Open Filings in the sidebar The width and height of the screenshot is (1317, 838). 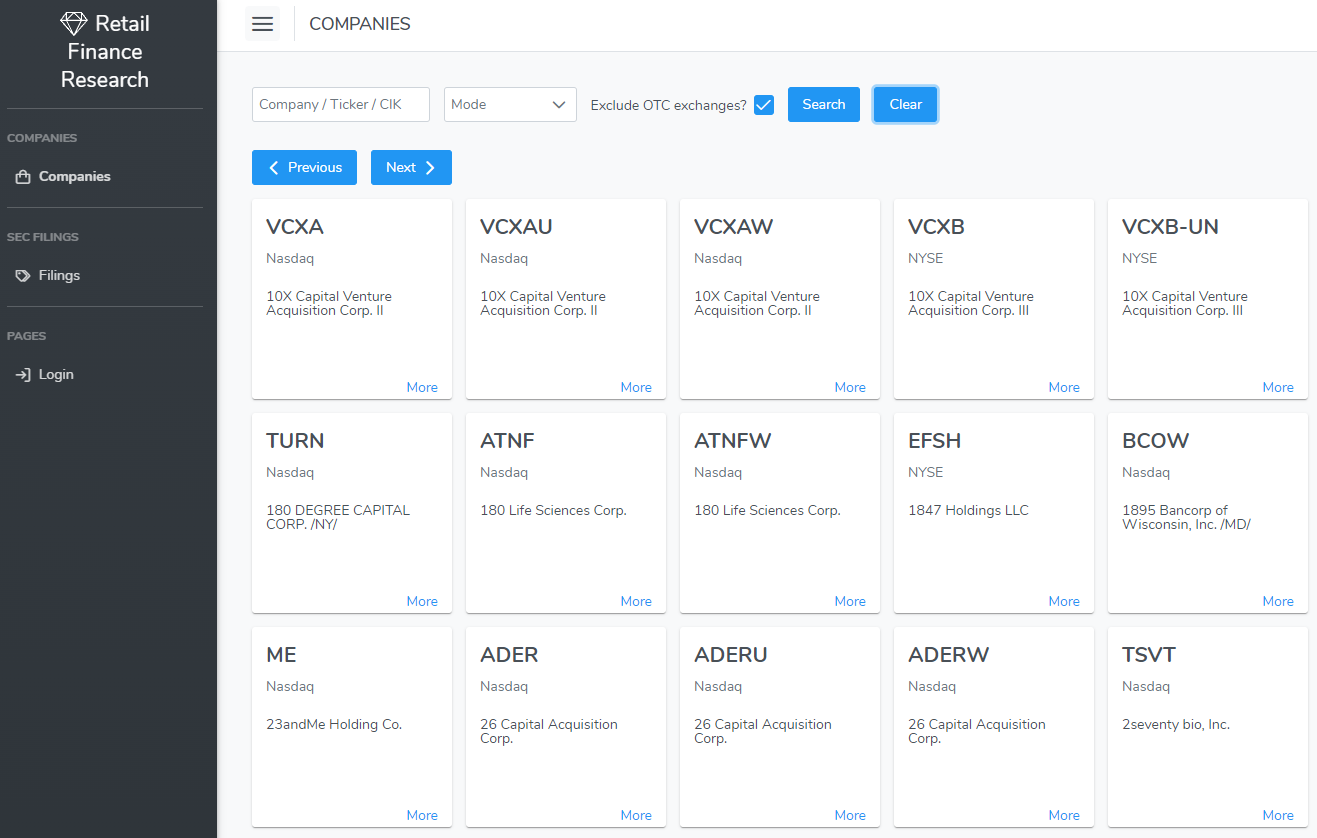coord(59,276)
